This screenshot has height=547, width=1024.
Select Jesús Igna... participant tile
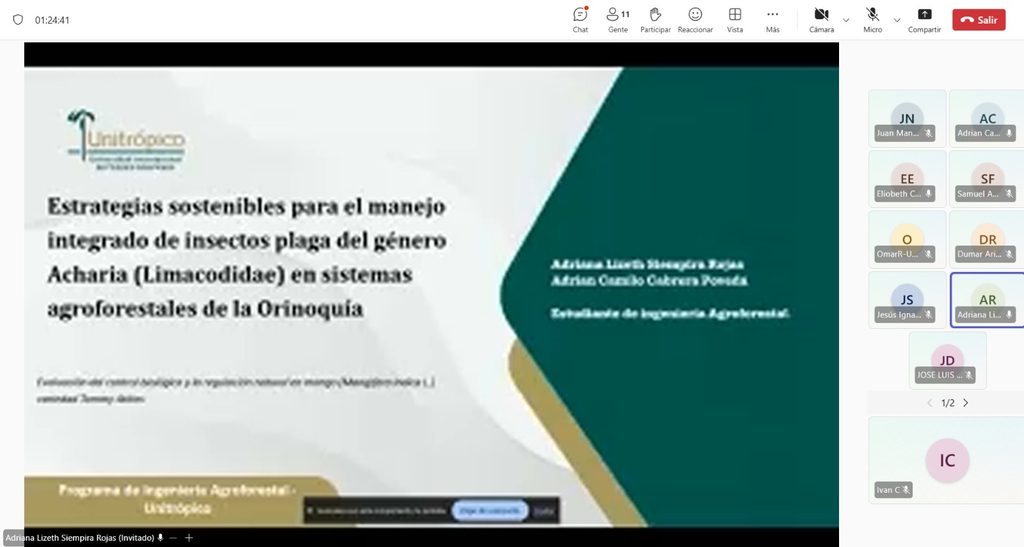pyautogui.click(x=906, y=300)
